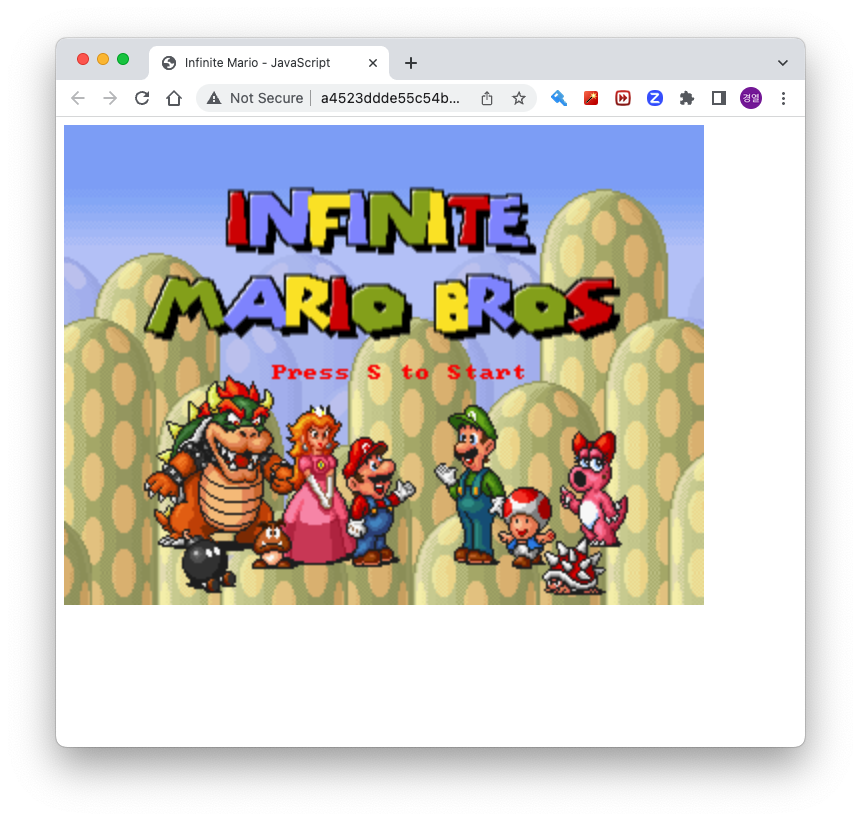Screen dimensions: 861x821
Task: Click the Luigi character sprite
Action: pyautogui.click(x=471, y=484)
